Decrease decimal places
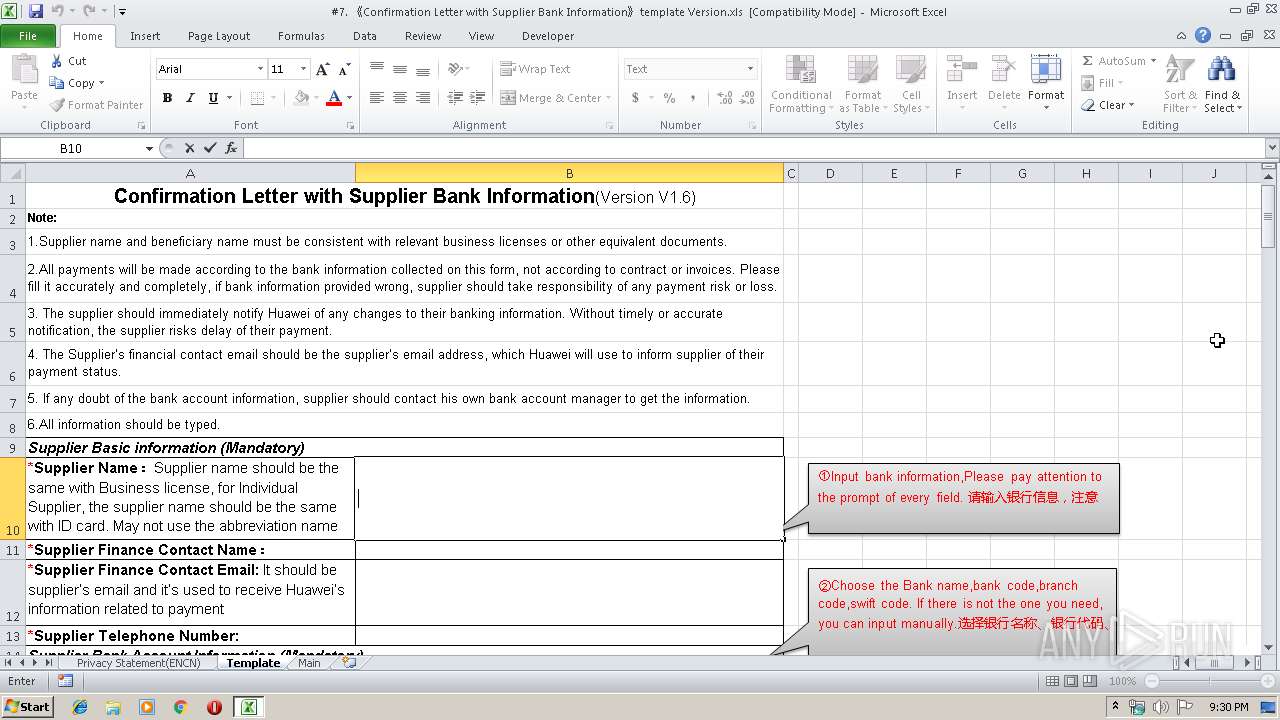 point(746,98)
